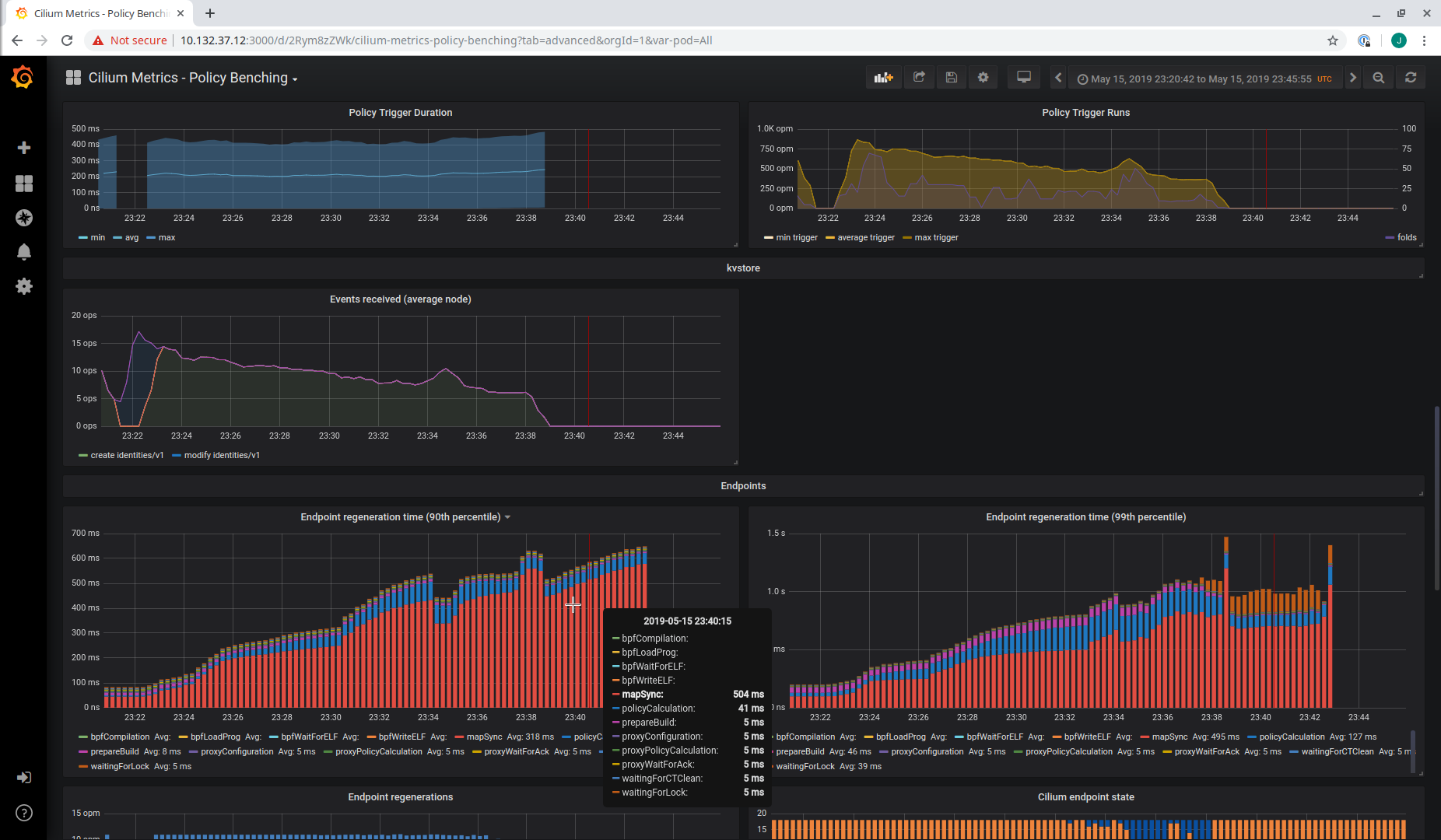The height and width of the screenshot is (840, 1441).
Task: Open Cilium Metrics dashboard title dropdown
Action: 192,78
